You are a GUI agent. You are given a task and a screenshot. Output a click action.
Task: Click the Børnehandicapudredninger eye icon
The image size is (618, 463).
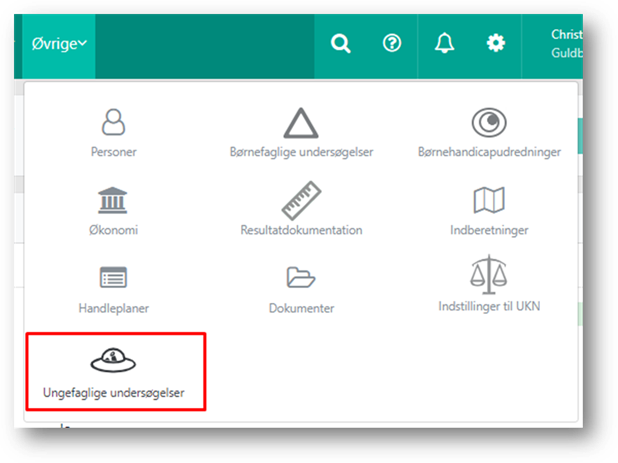[489, 123]
